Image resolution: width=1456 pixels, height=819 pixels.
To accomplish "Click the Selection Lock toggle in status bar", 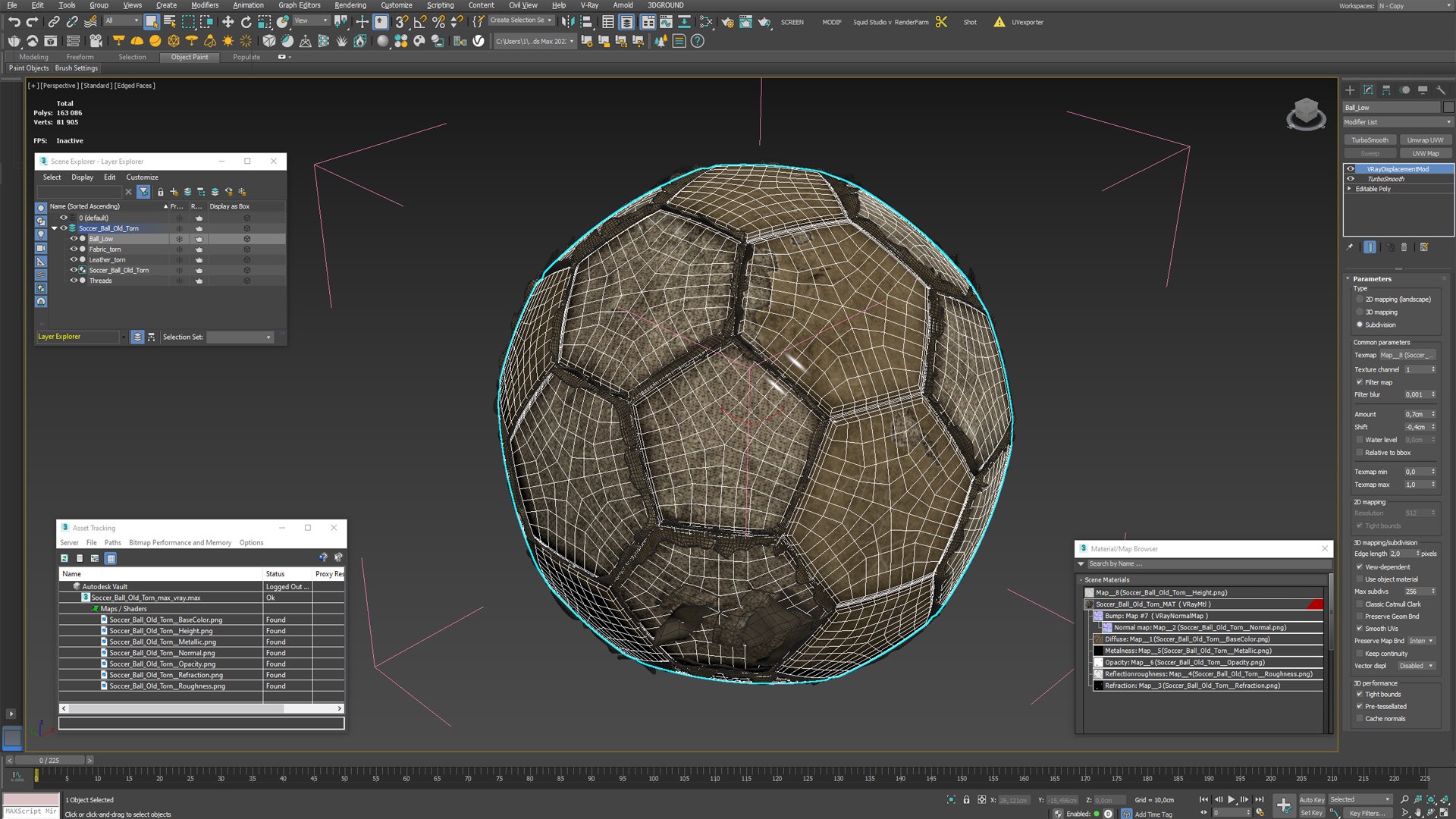I will 966,799.
